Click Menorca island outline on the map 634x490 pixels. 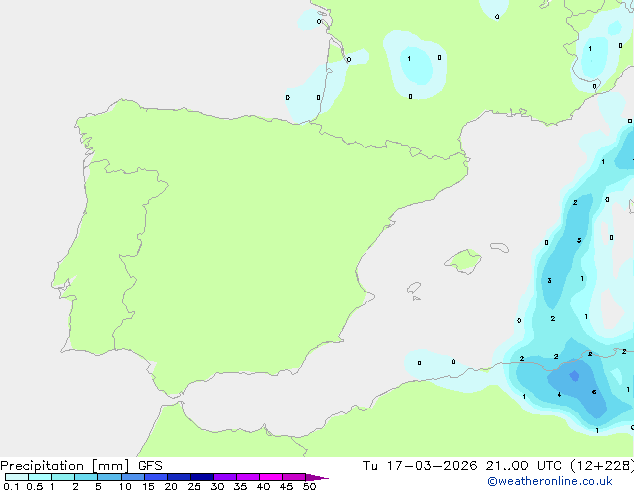click(499, 247)
